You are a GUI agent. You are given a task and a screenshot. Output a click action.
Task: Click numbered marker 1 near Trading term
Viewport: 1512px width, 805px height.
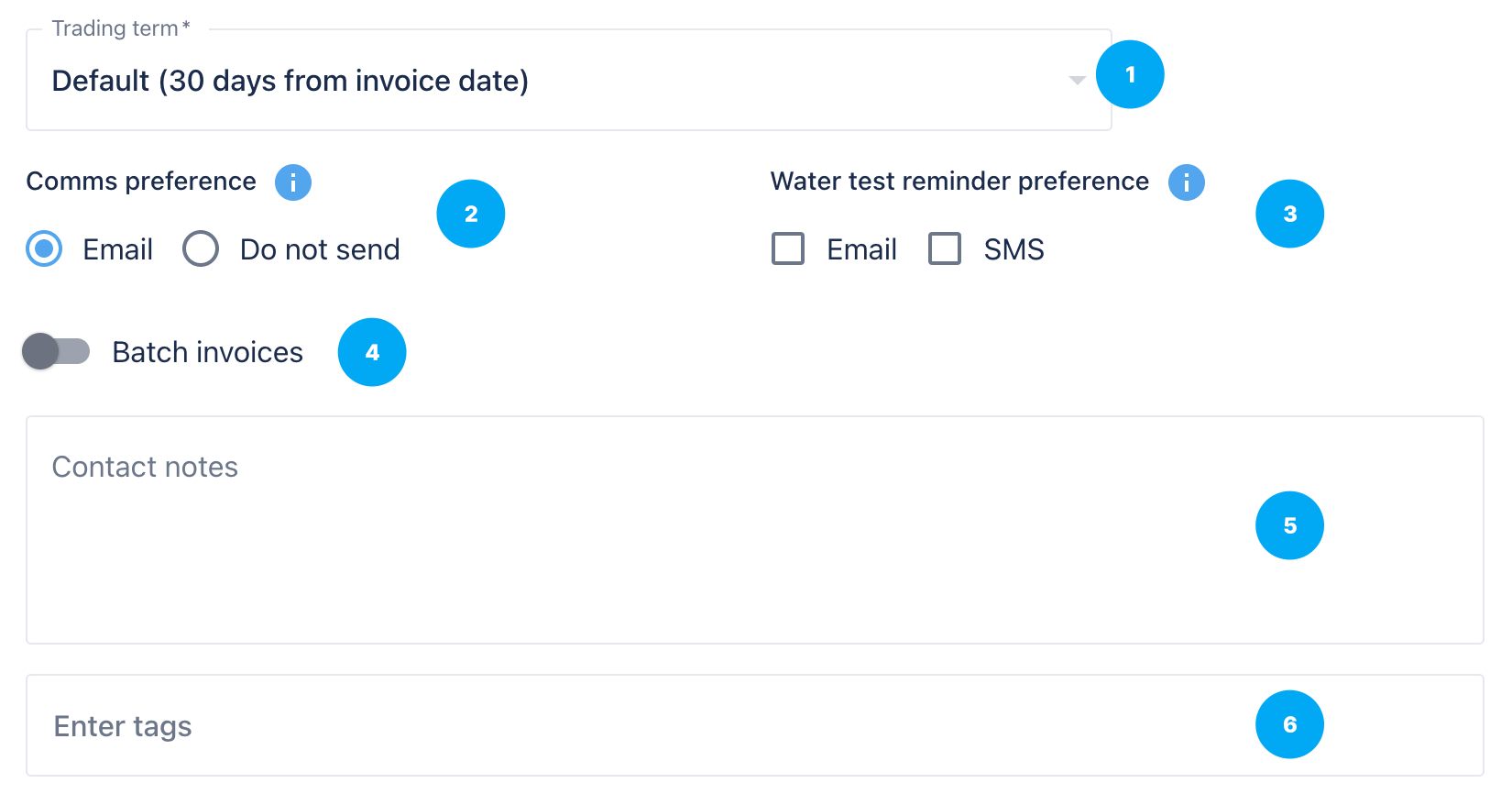click(x=1130, y=74)
